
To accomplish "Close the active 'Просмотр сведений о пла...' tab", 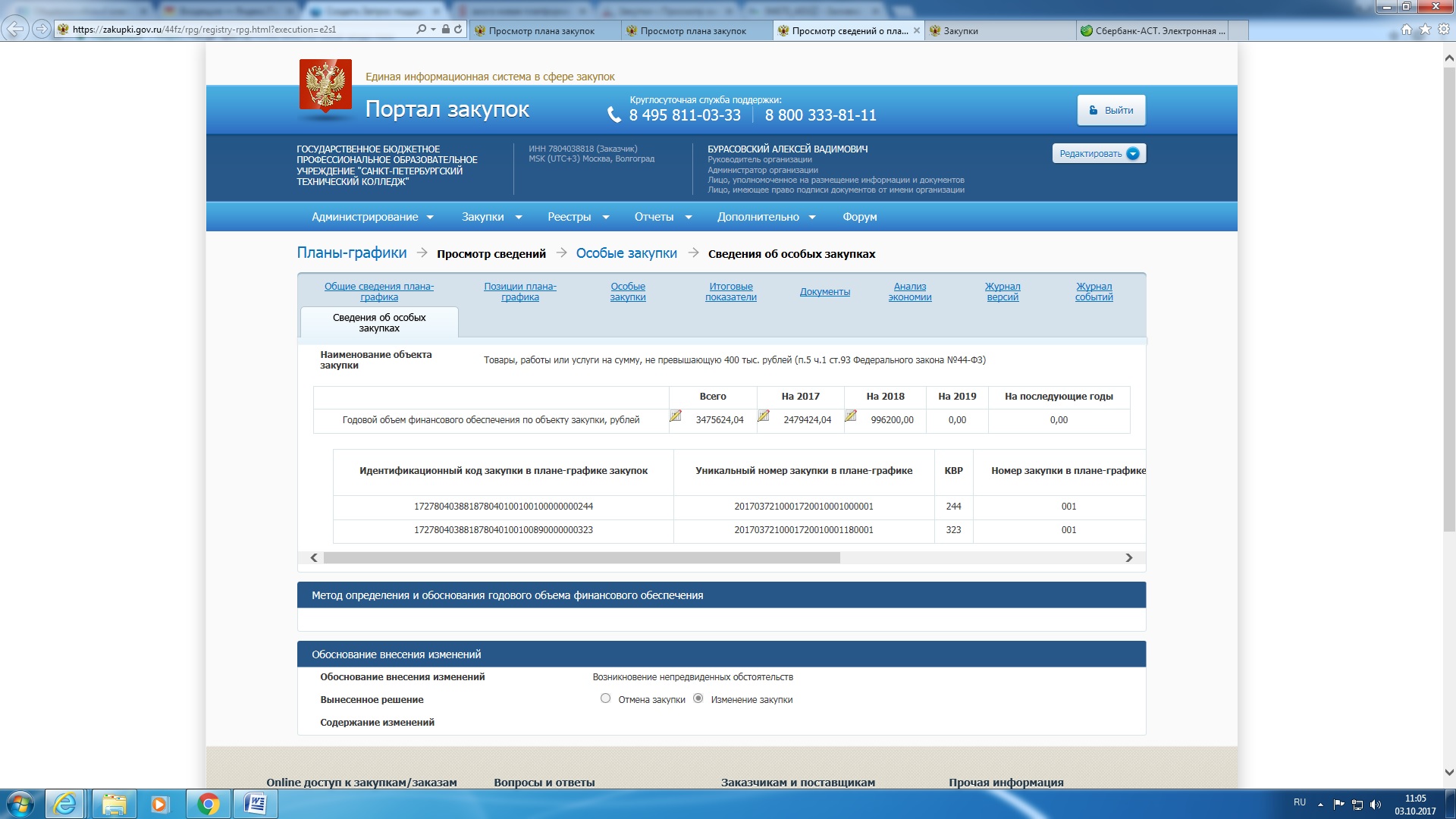I will [x=917, y=31].
